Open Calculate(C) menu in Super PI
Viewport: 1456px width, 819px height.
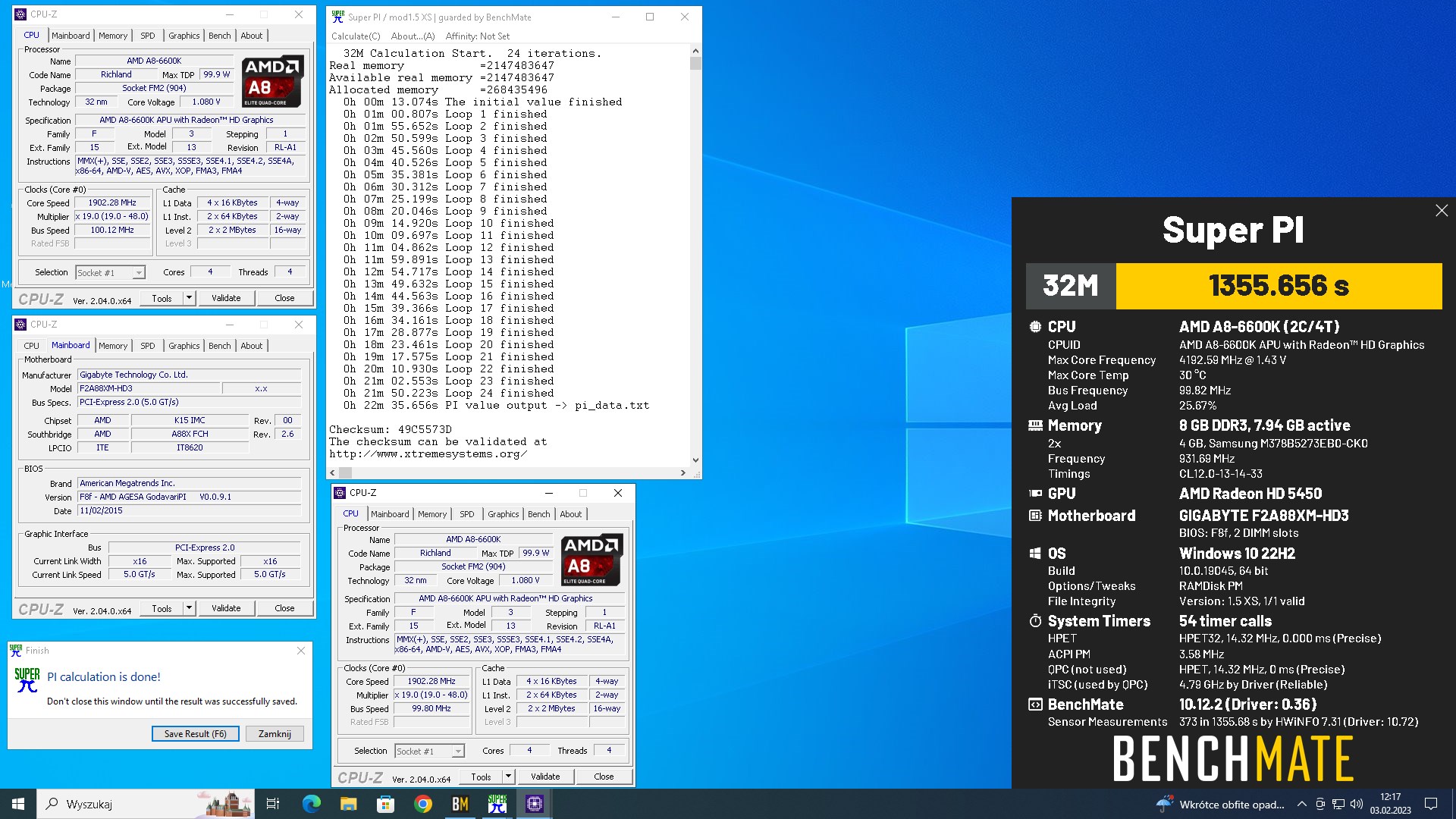pyautogui.click(x=356, y=36)
